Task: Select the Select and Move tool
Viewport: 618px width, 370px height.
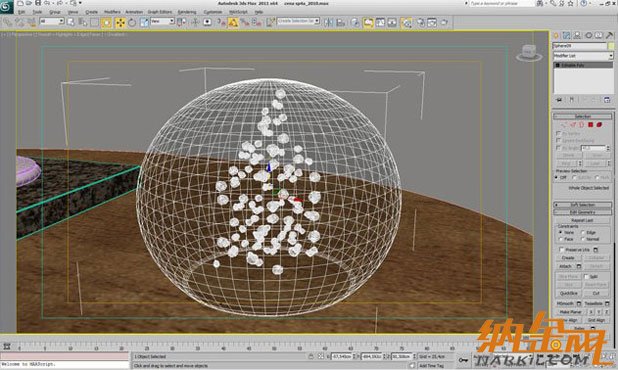Action: (x=120, y=22)
